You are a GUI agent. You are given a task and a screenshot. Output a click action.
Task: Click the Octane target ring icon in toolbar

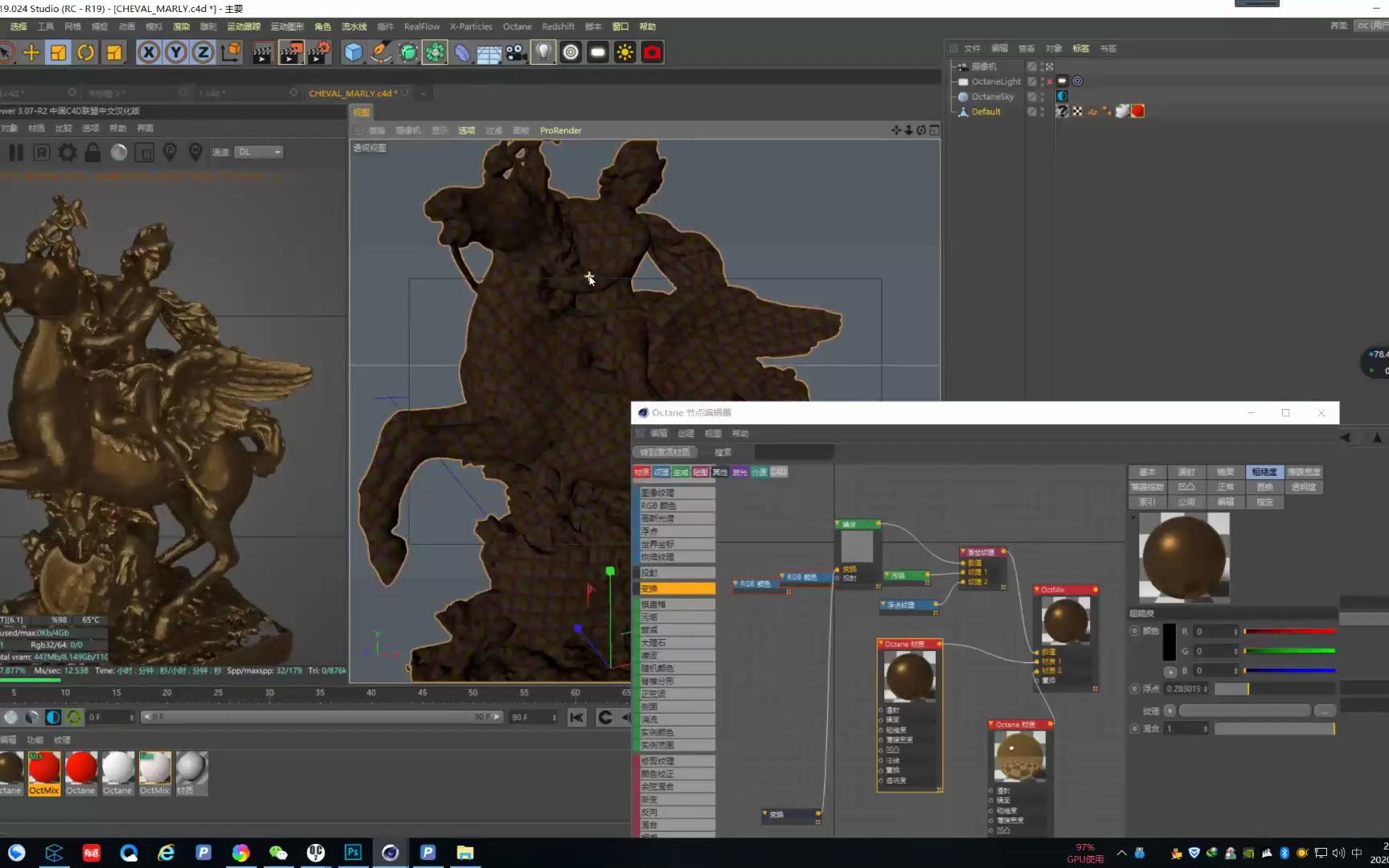[571, 53]
